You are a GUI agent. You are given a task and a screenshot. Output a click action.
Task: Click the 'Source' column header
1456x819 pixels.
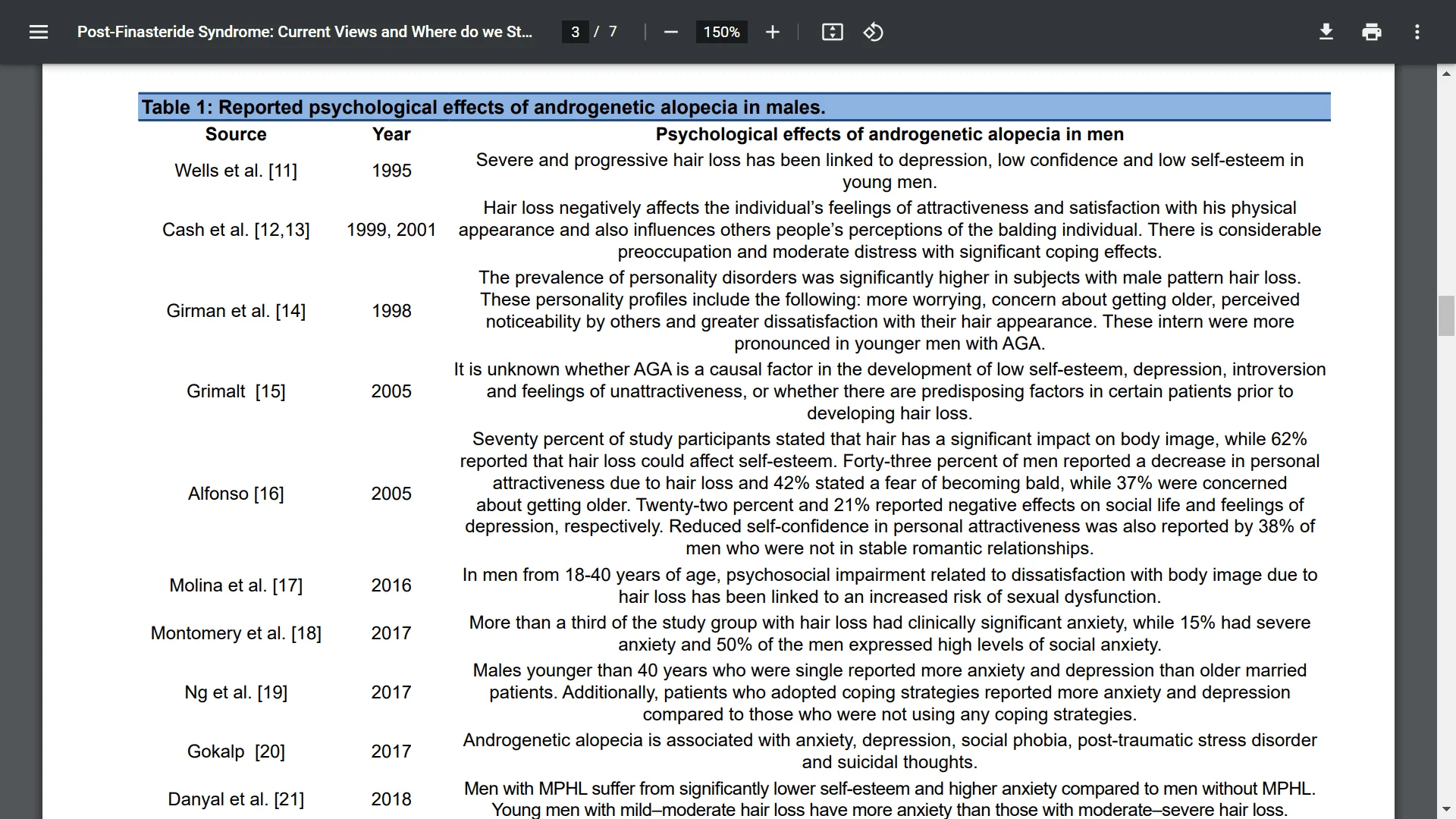coord(236,134)
